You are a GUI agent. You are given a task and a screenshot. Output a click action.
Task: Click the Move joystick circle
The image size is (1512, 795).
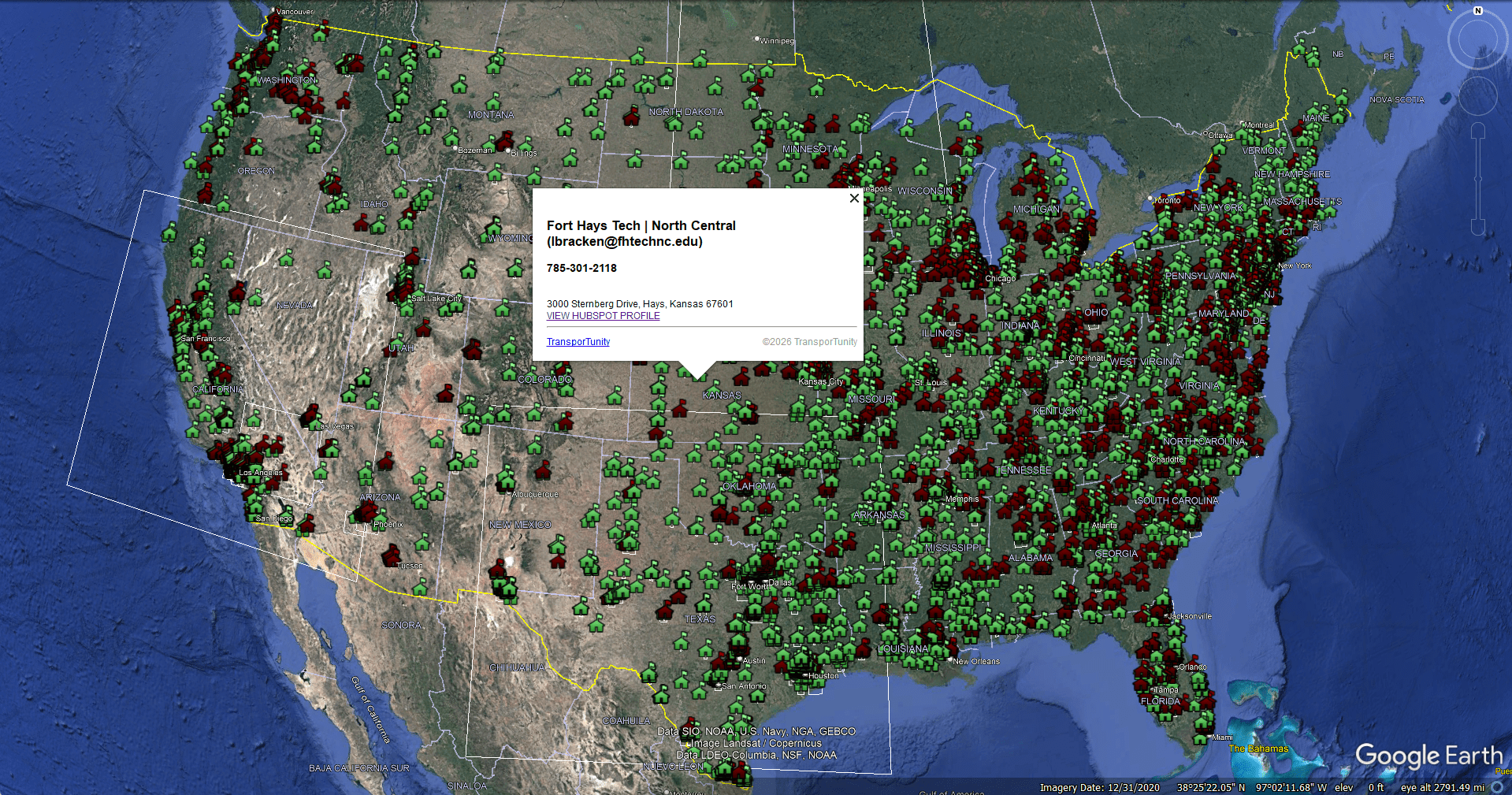(1477, 97)
